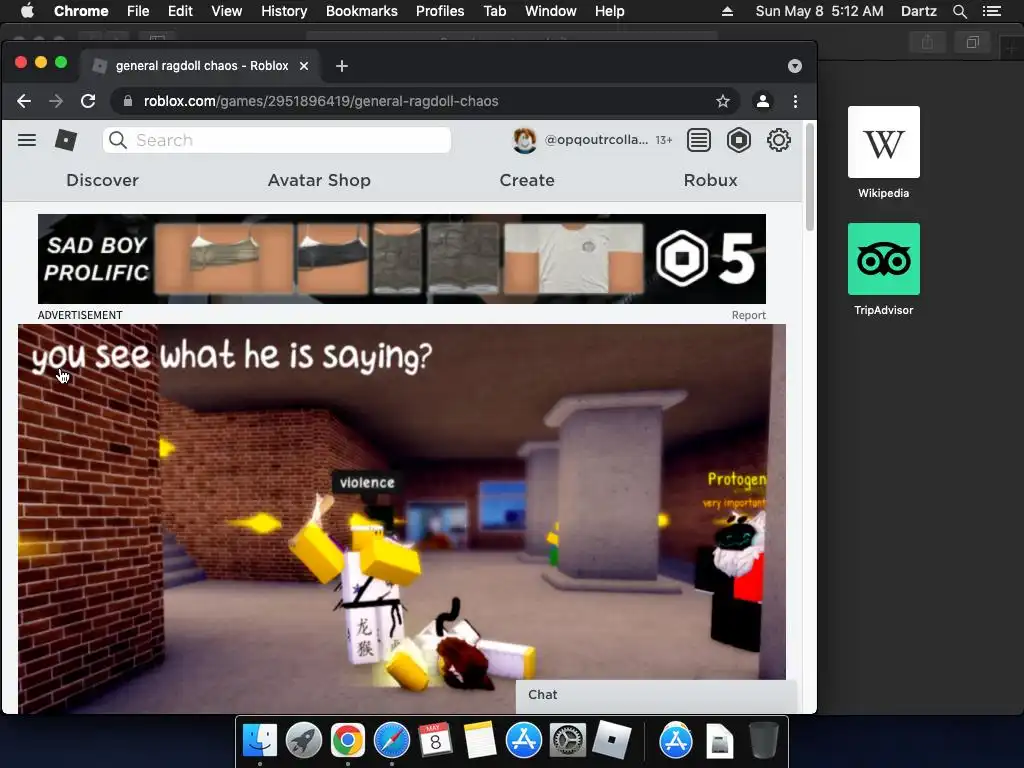Open Chrome from the Dock
1024x768 pixels.
click(x=347, y=741)
